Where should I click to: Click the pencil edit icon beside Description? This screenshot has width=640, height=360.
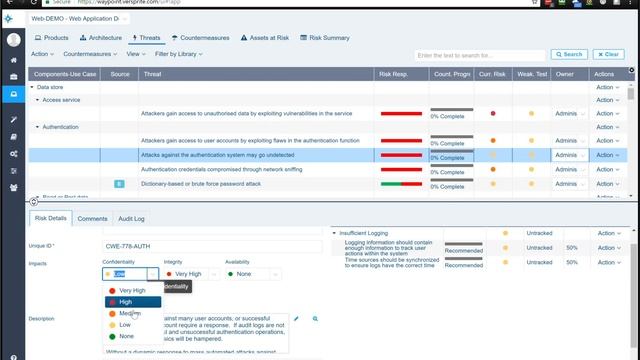pos(296,319)
